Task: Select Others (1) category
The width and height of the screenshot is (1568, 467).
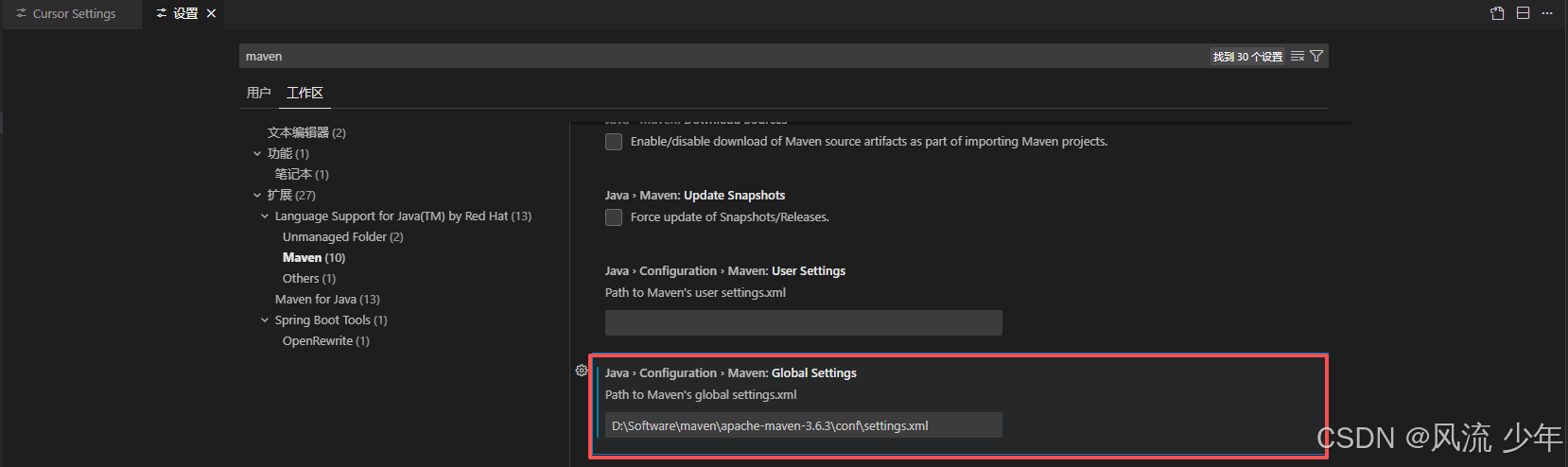Action: (x=309, y=278)
